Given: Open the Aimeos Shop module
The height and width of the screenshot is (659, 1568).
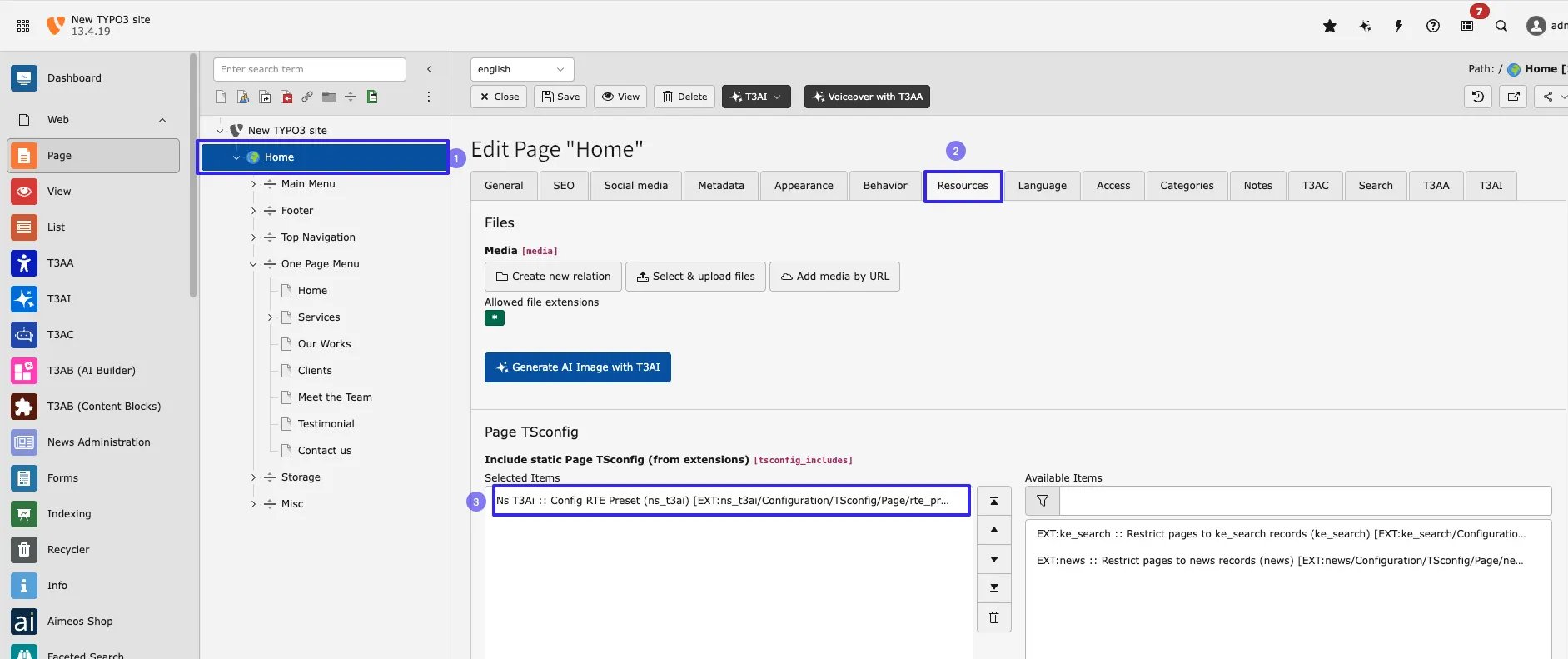Looking at the screenshot, I should (x=94, y=622).
